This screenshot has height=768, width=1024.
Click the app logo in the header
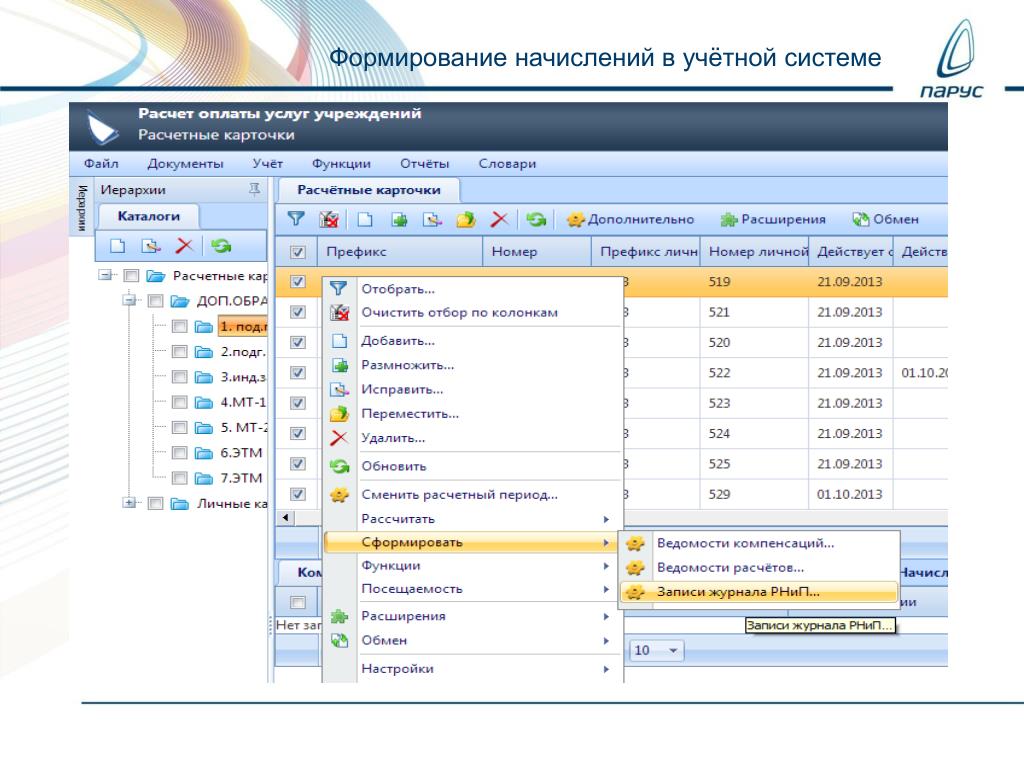point(103,127)
